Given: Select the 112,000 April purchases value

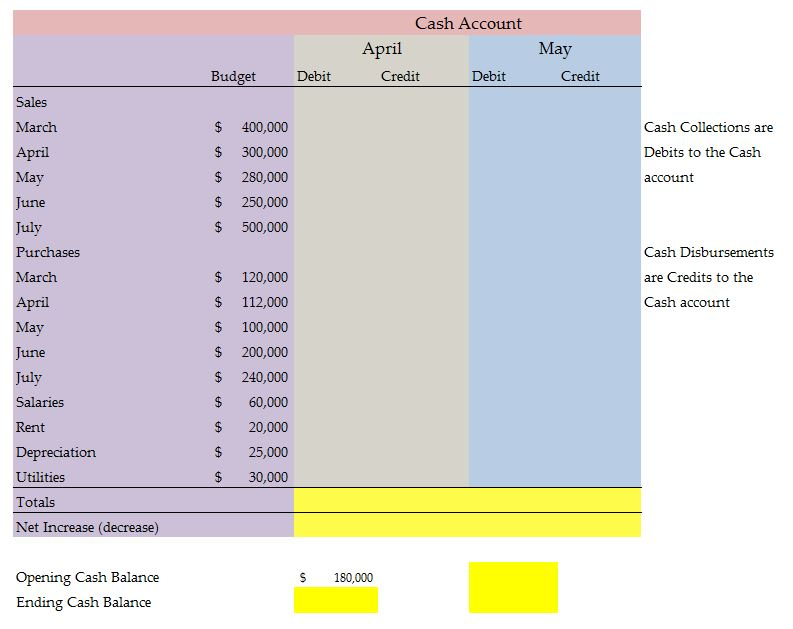Looking at the screenshot, I should point(265,302).
